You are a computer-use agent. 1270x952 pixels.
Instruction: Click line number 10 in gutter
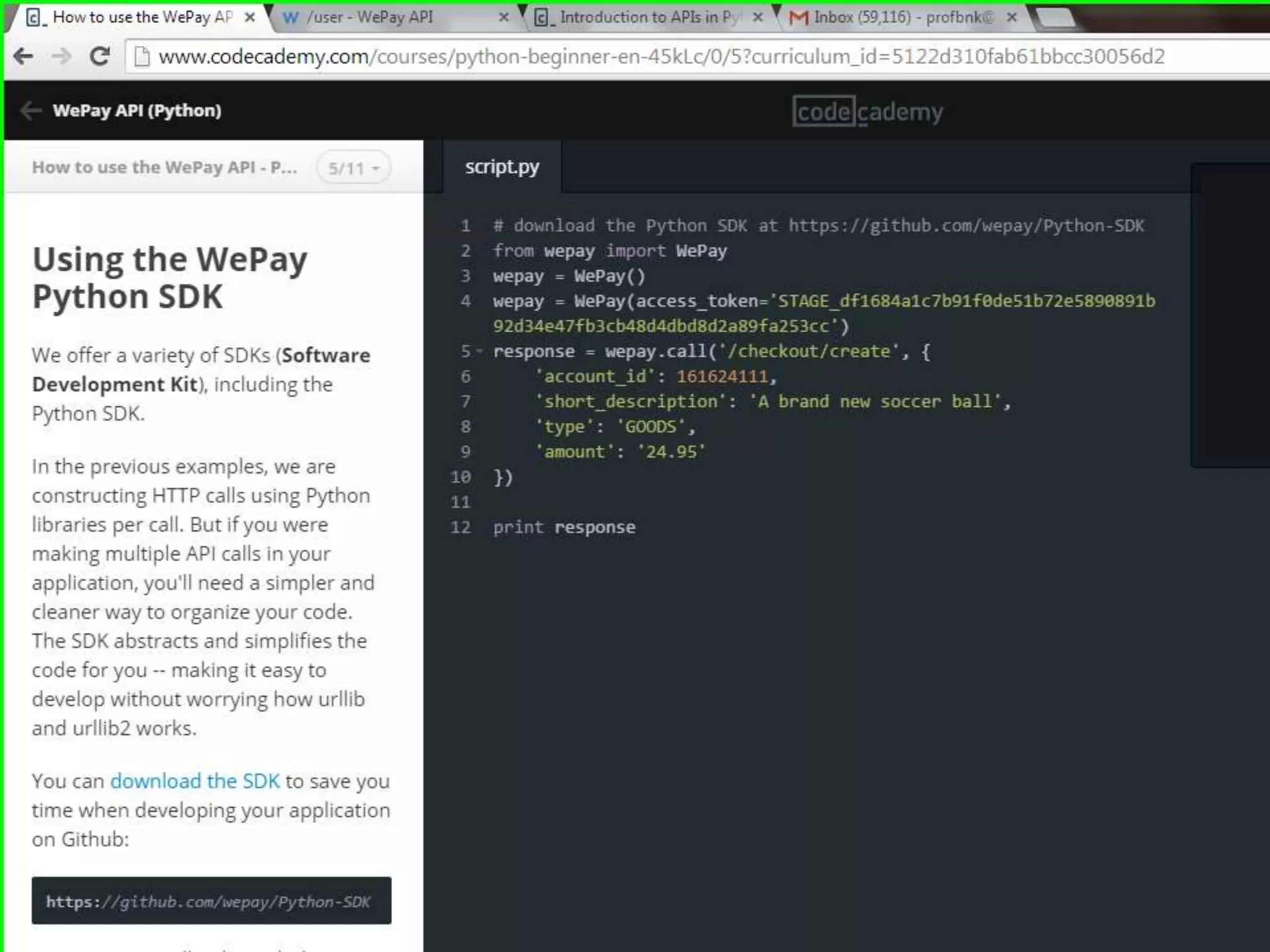[461, 477]
